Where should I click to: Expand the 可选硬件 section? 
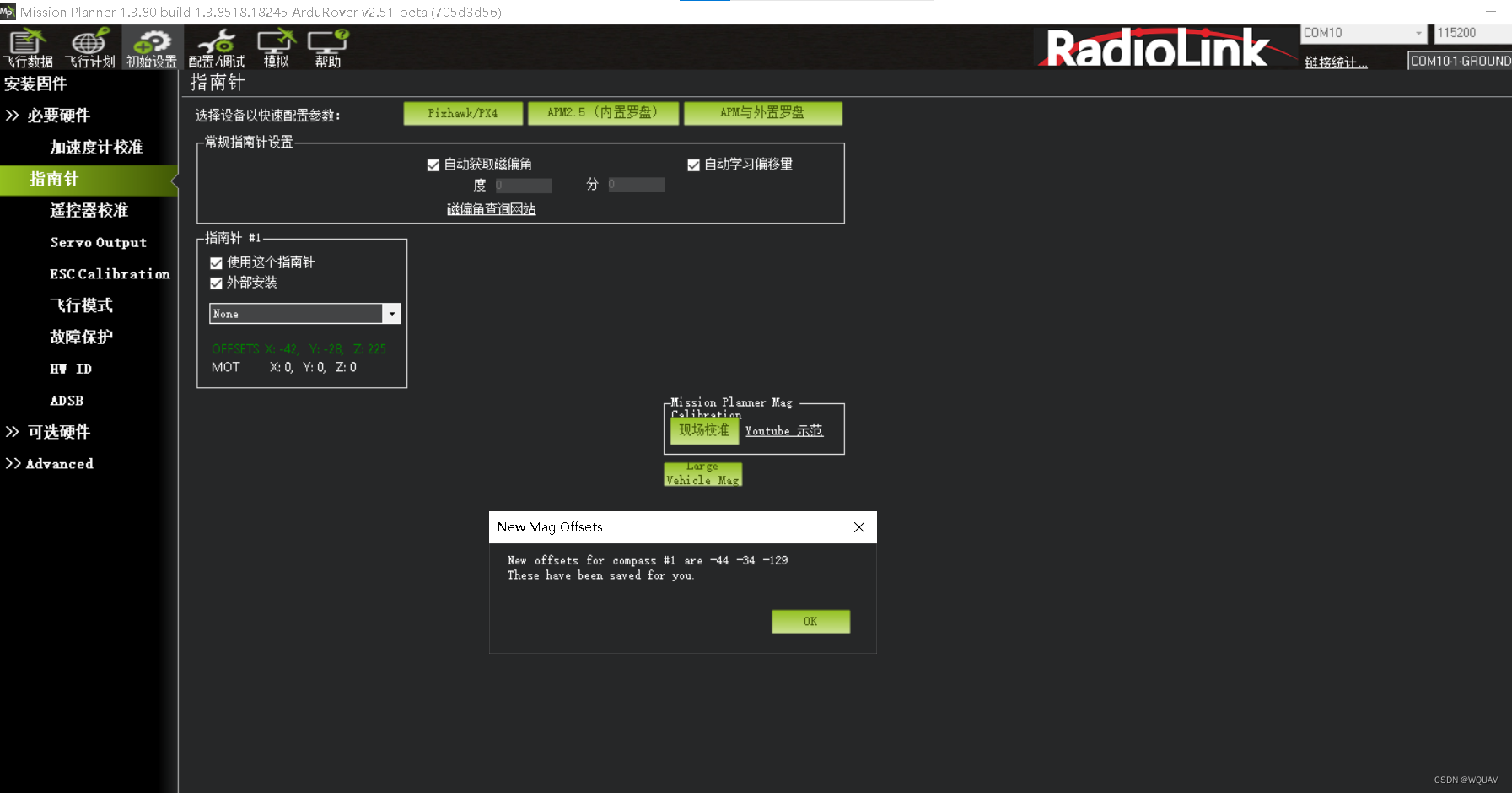pyautogui.click(x=48, y=432)
